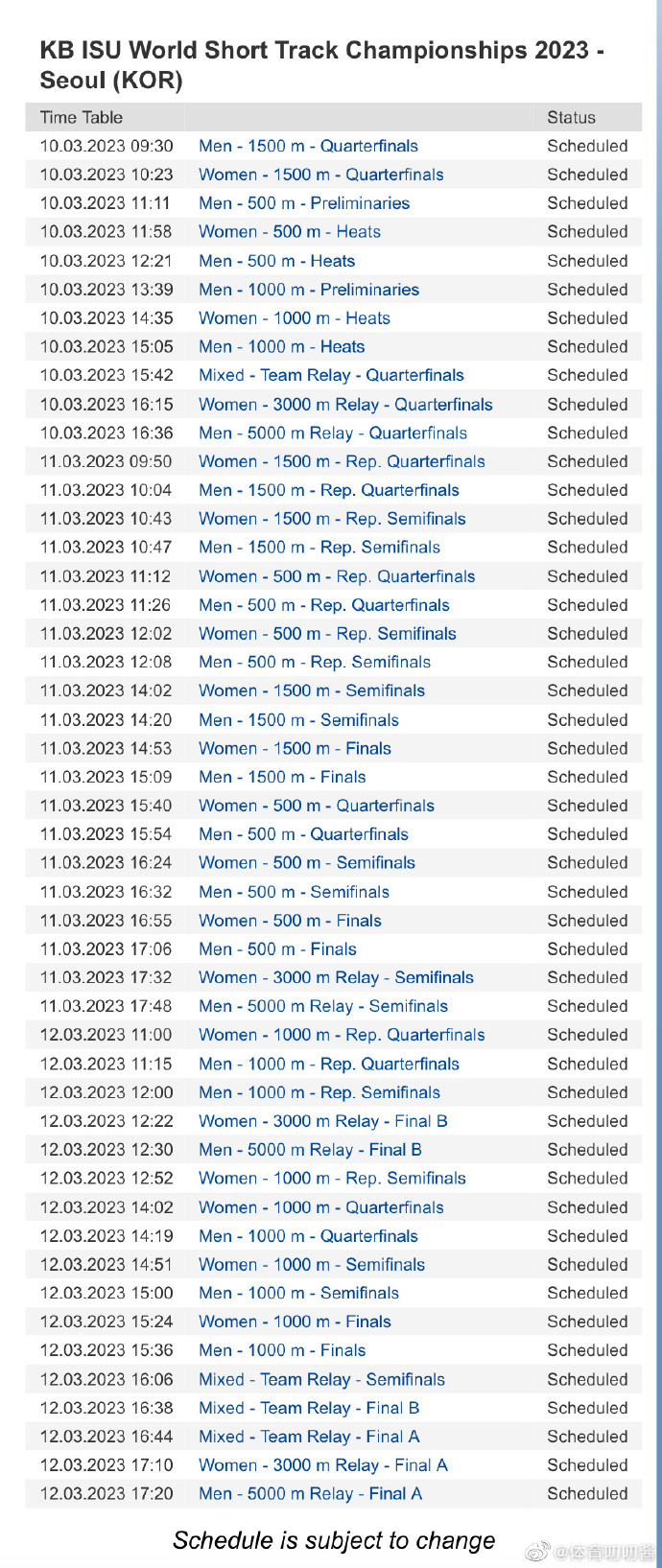
Task: Click Men - 500 m - Rep. Quarterfinals
Action: pos(324,605)
